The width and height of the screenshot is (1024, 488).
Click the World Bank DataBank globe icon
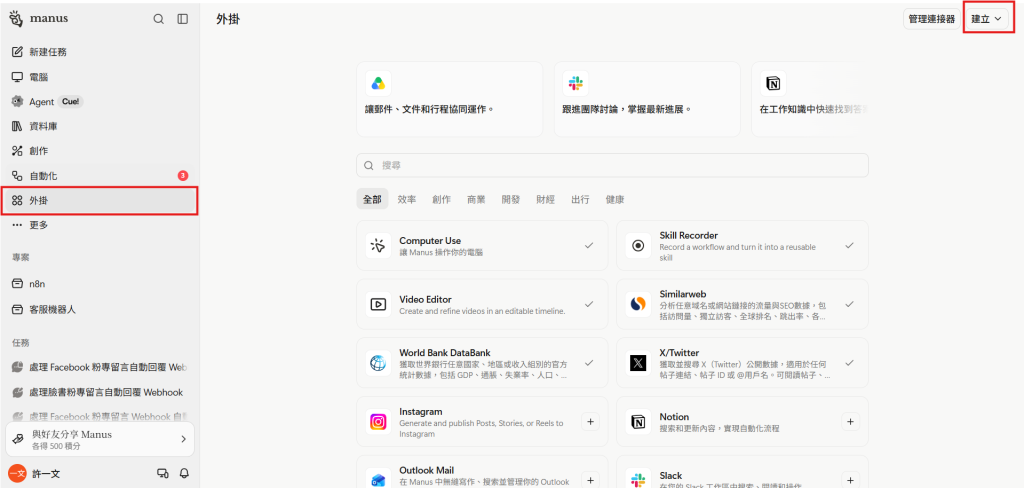(x=378, y=363)
